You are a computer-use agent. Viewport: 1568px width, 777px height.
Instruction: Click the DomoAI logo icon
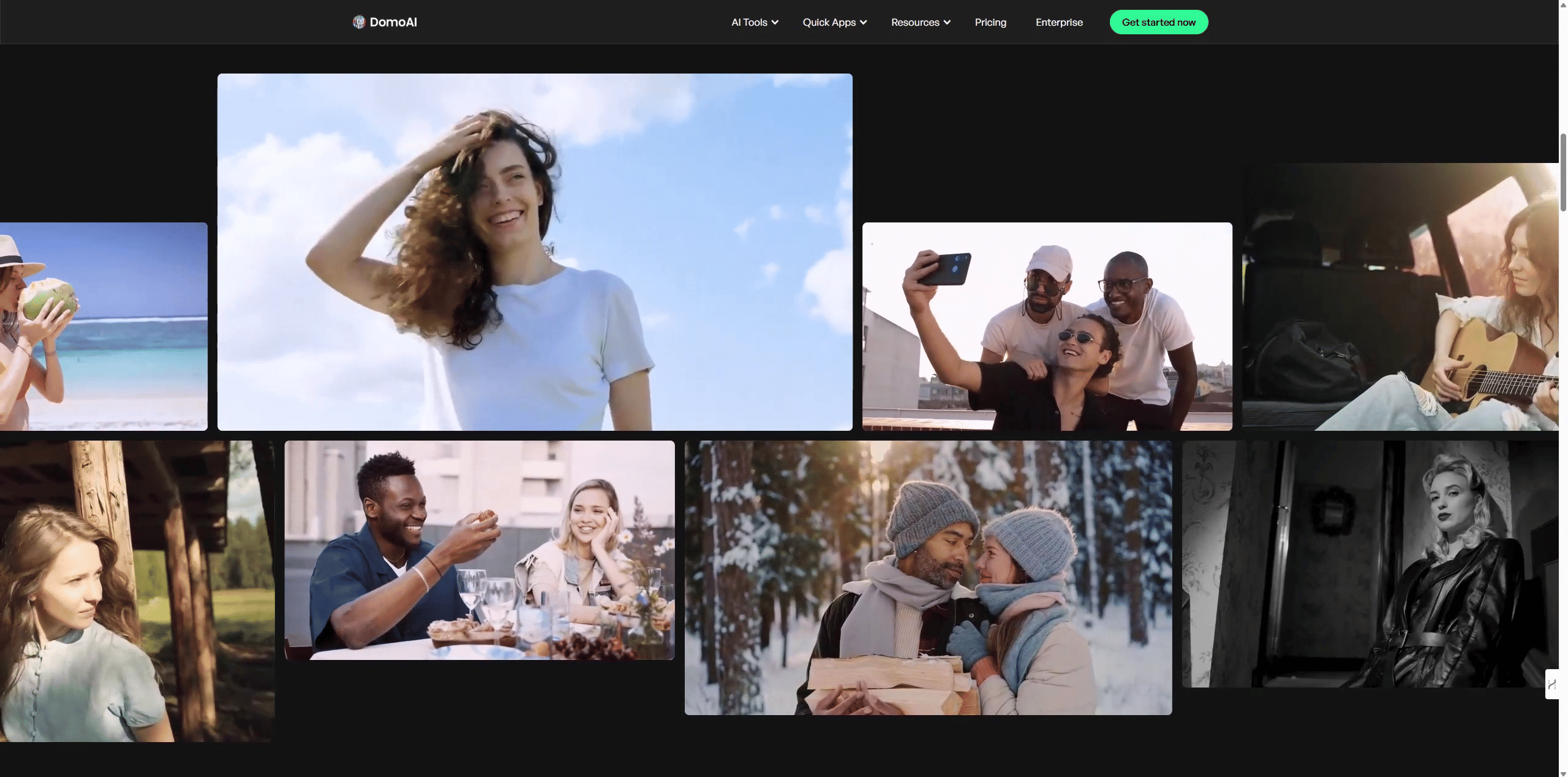point(359,22)
